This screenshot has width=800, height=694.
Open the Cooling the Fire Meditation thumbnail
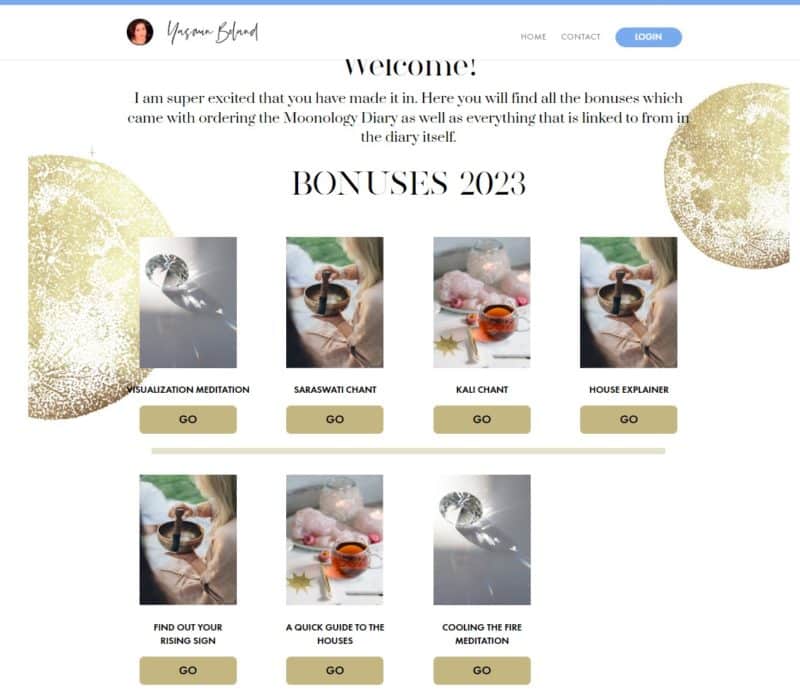tap(482, 540)
